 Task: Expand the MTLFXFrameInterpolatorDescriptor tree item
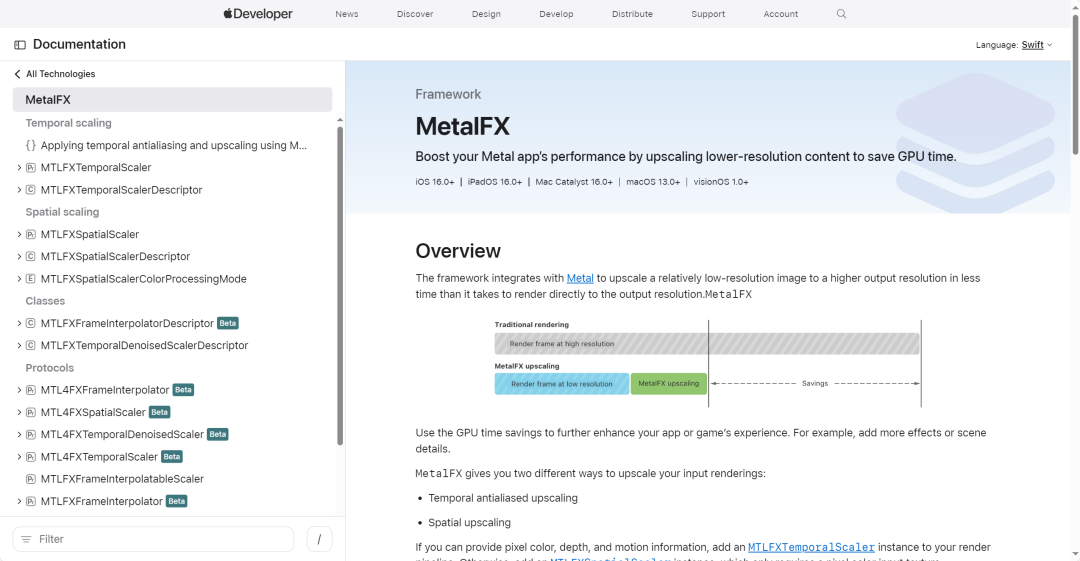19,323
